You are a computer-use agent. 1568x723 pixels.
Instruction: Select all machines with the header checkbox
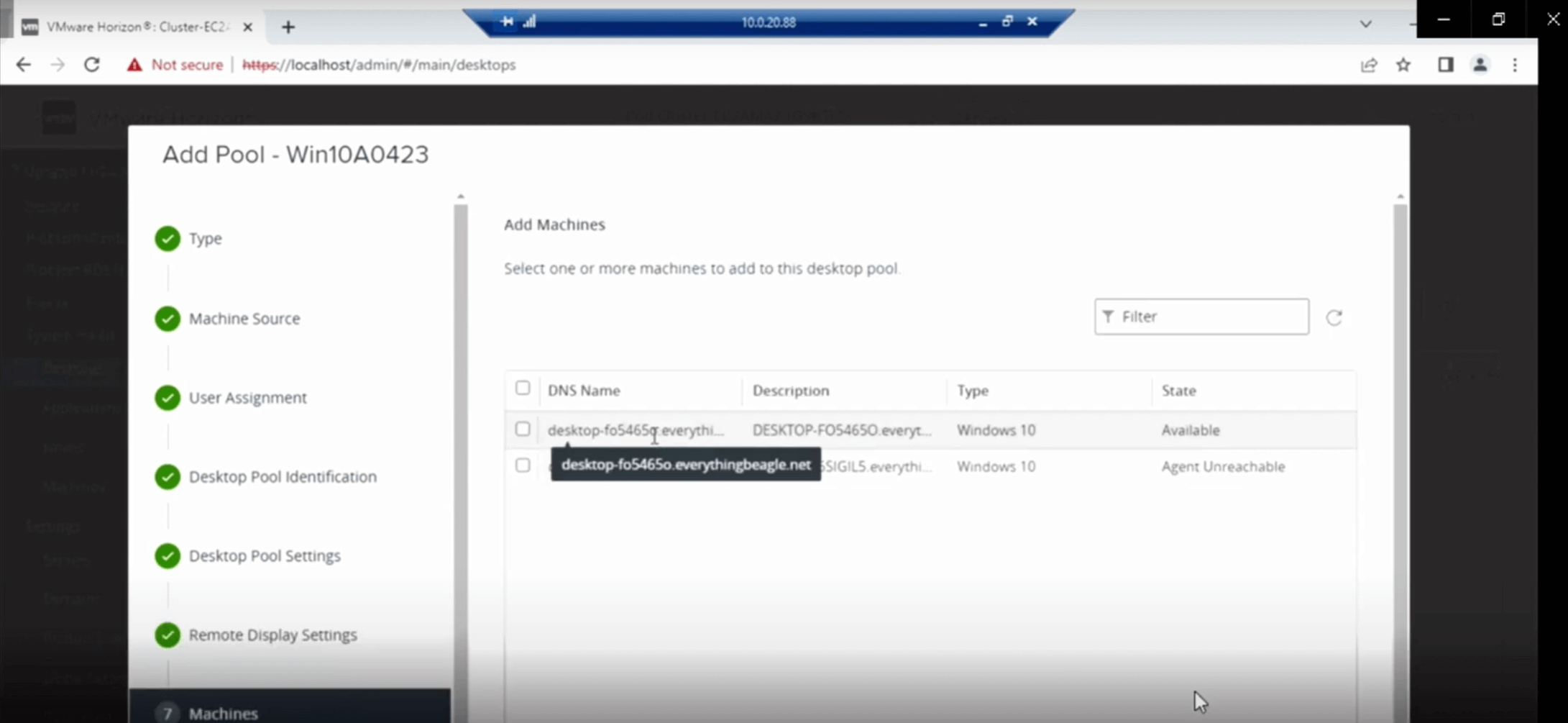(x=523, y=388)
